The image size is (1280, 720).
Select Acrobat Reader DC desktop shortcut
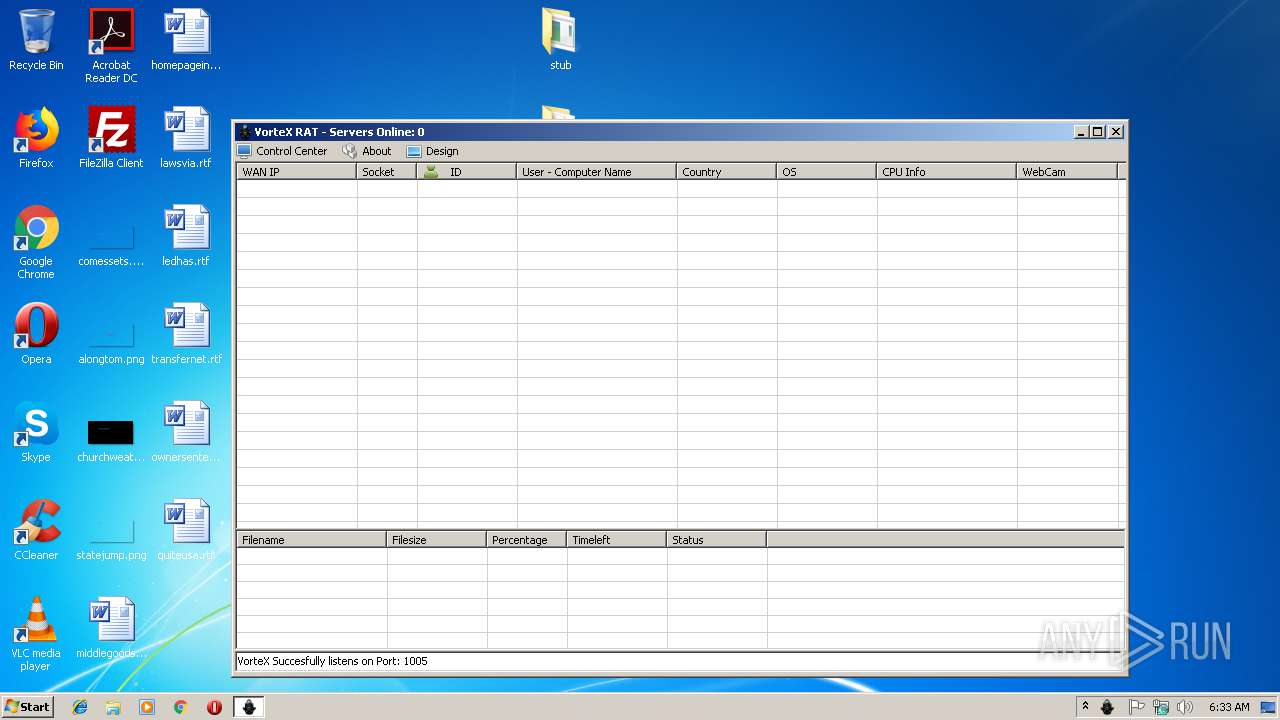[111, 46]
